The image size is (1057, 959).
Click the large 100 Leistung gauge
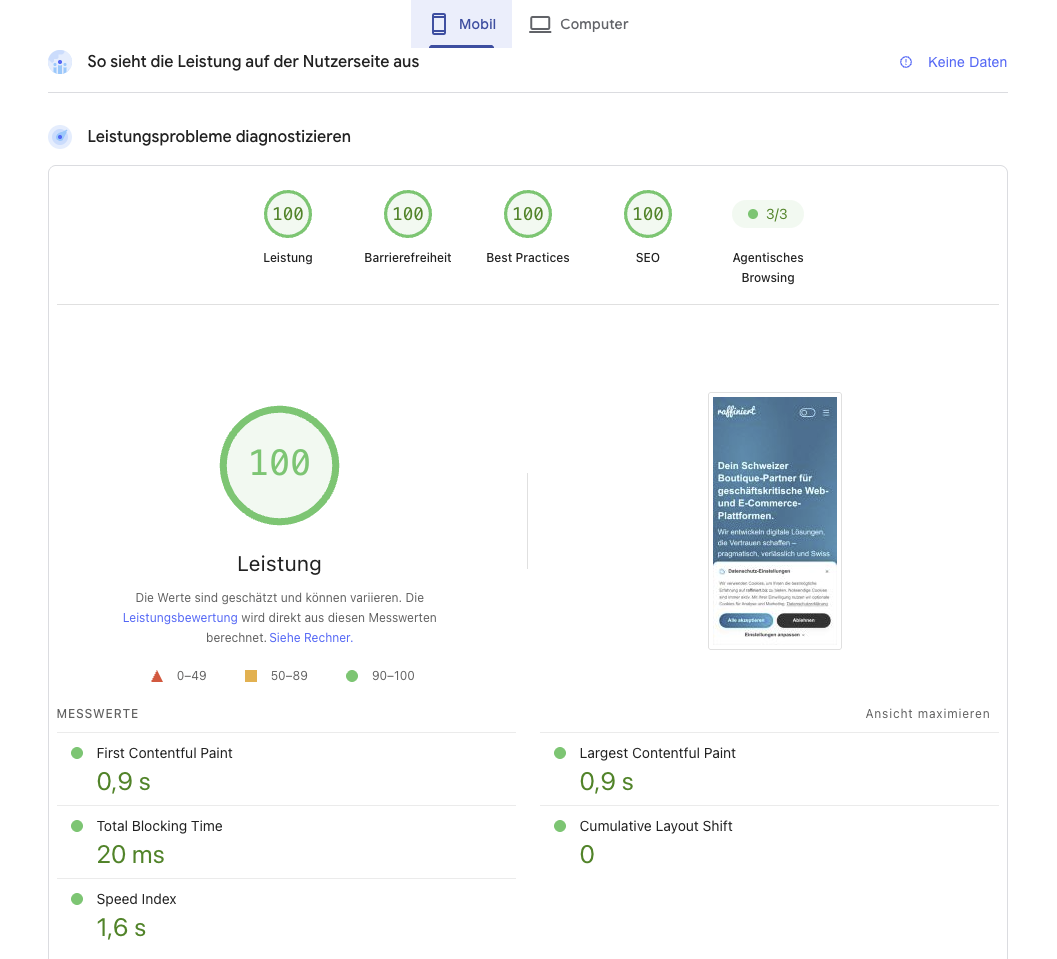click(x=280, y=465)
